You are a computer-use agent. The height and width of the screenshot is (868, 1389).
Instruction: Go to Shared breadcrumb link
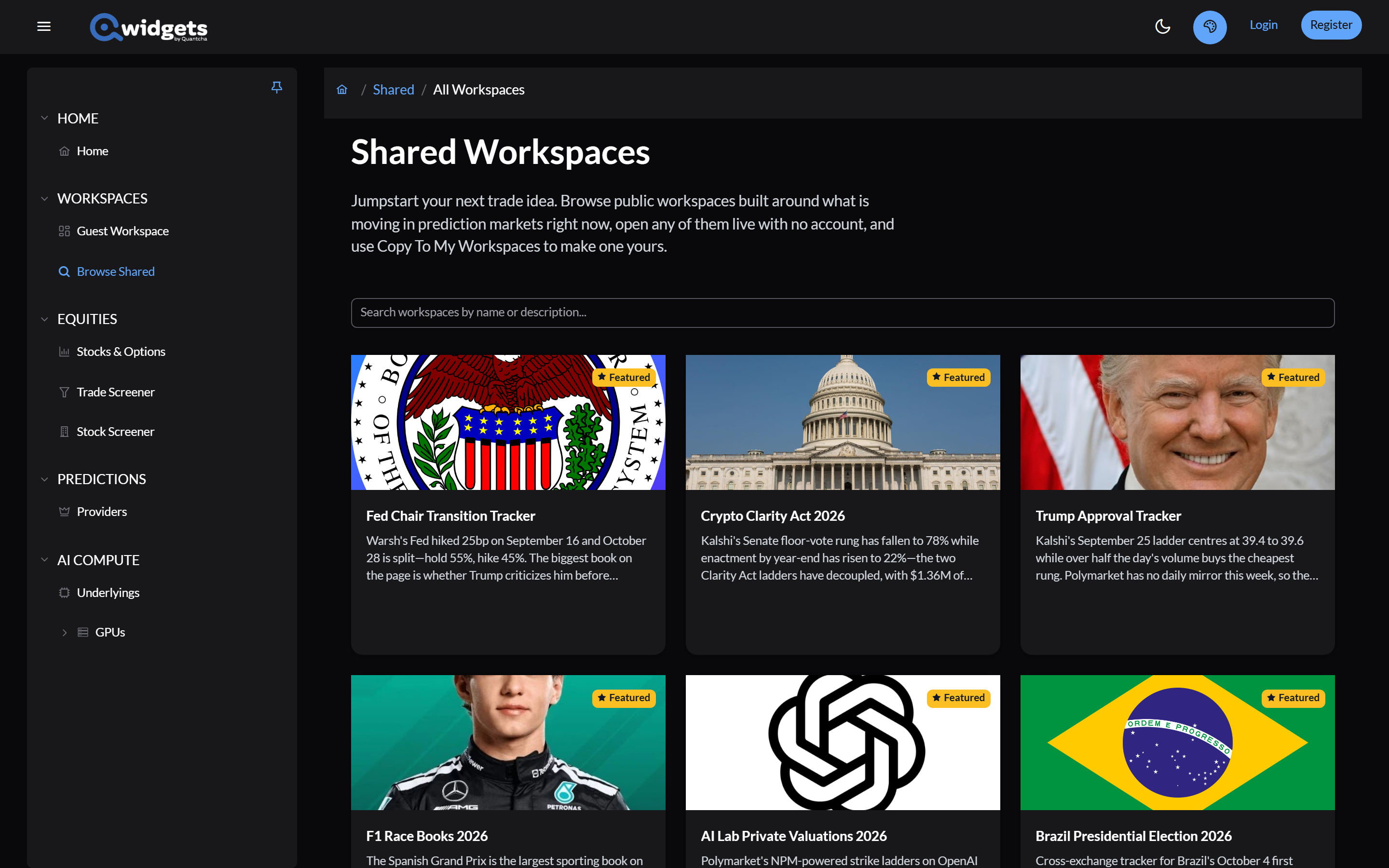pyautogui.click(x=393, y=90)
